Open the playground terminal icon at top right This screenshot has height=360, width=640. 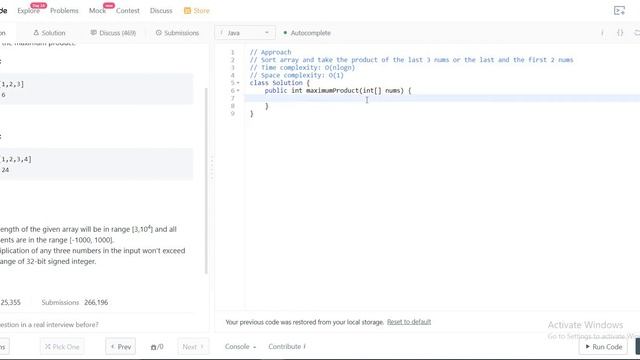(619, 11)
